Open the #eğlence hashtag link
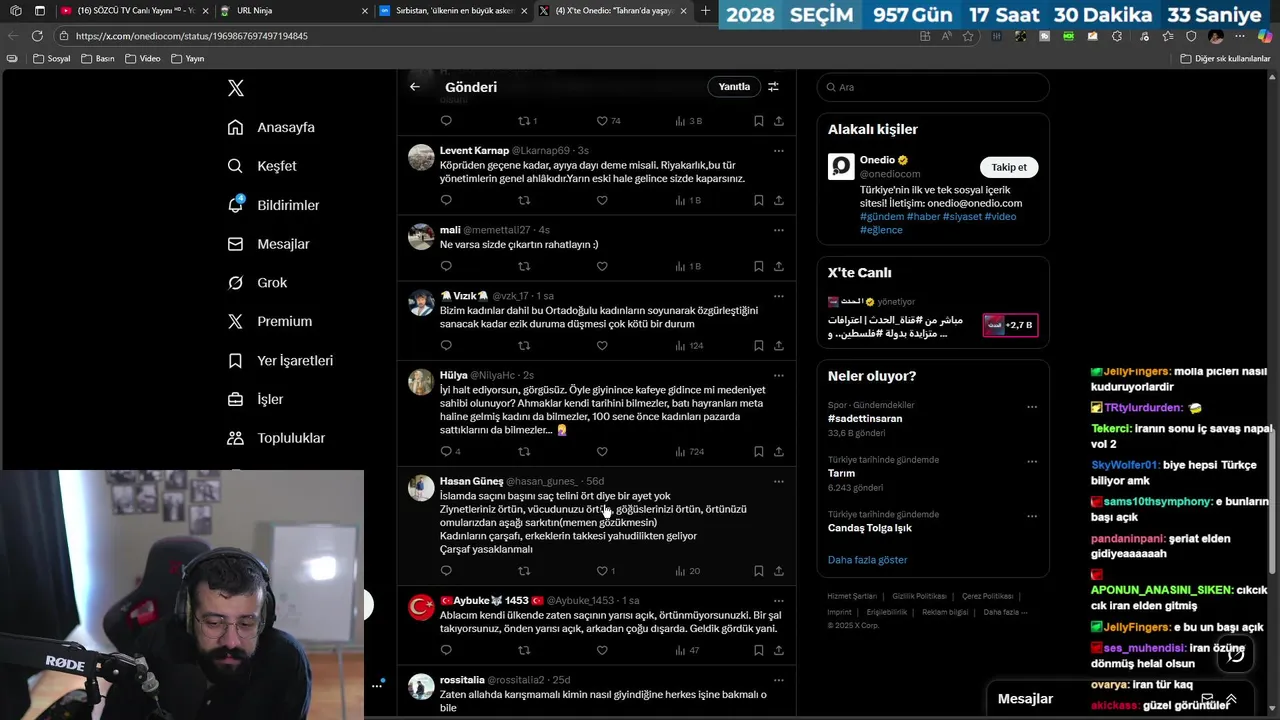The width and height of the screenshot is (1280, 720). 881,230
